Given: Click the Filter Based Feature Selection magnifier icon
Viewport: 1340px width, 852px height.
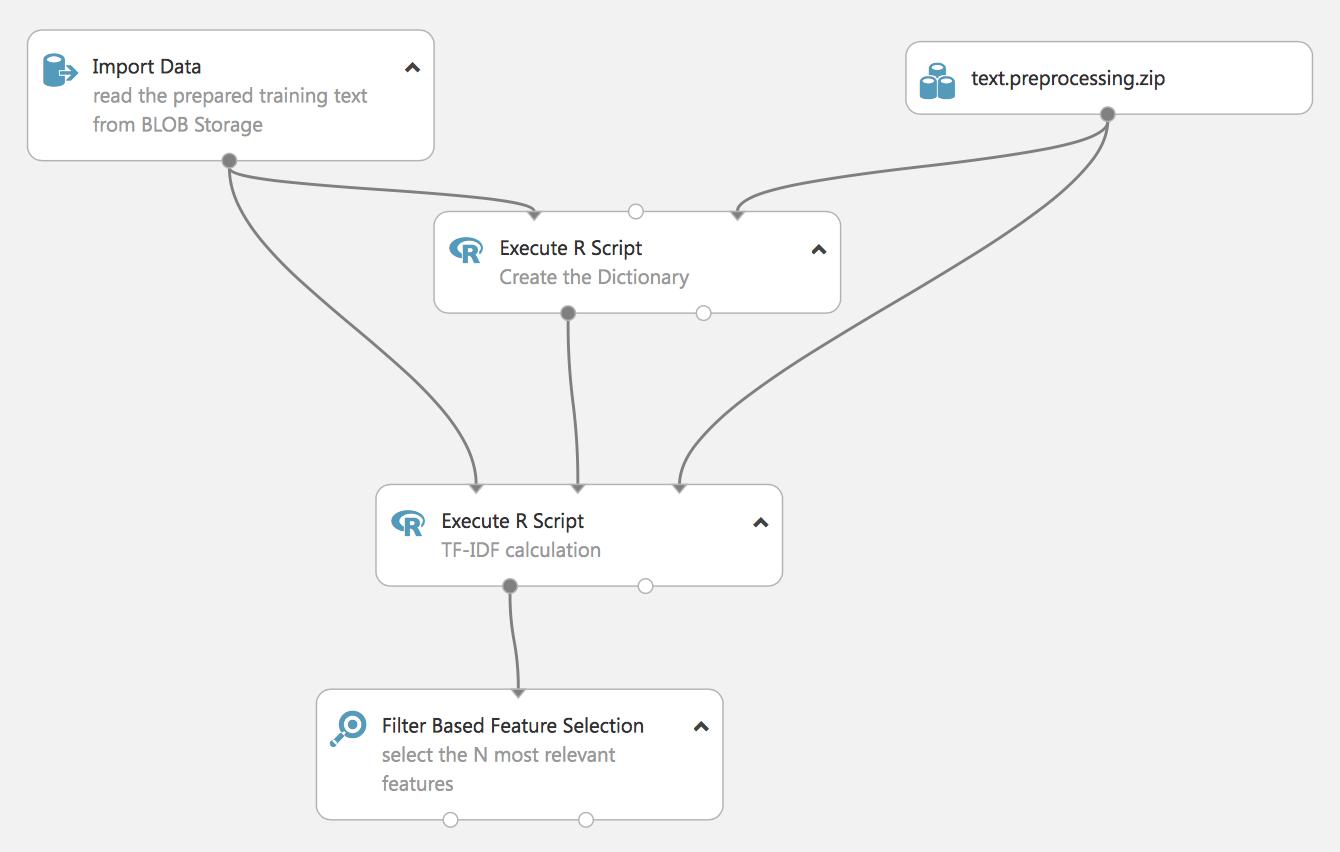Looking at the screenshot, I should tap(348, 728).
